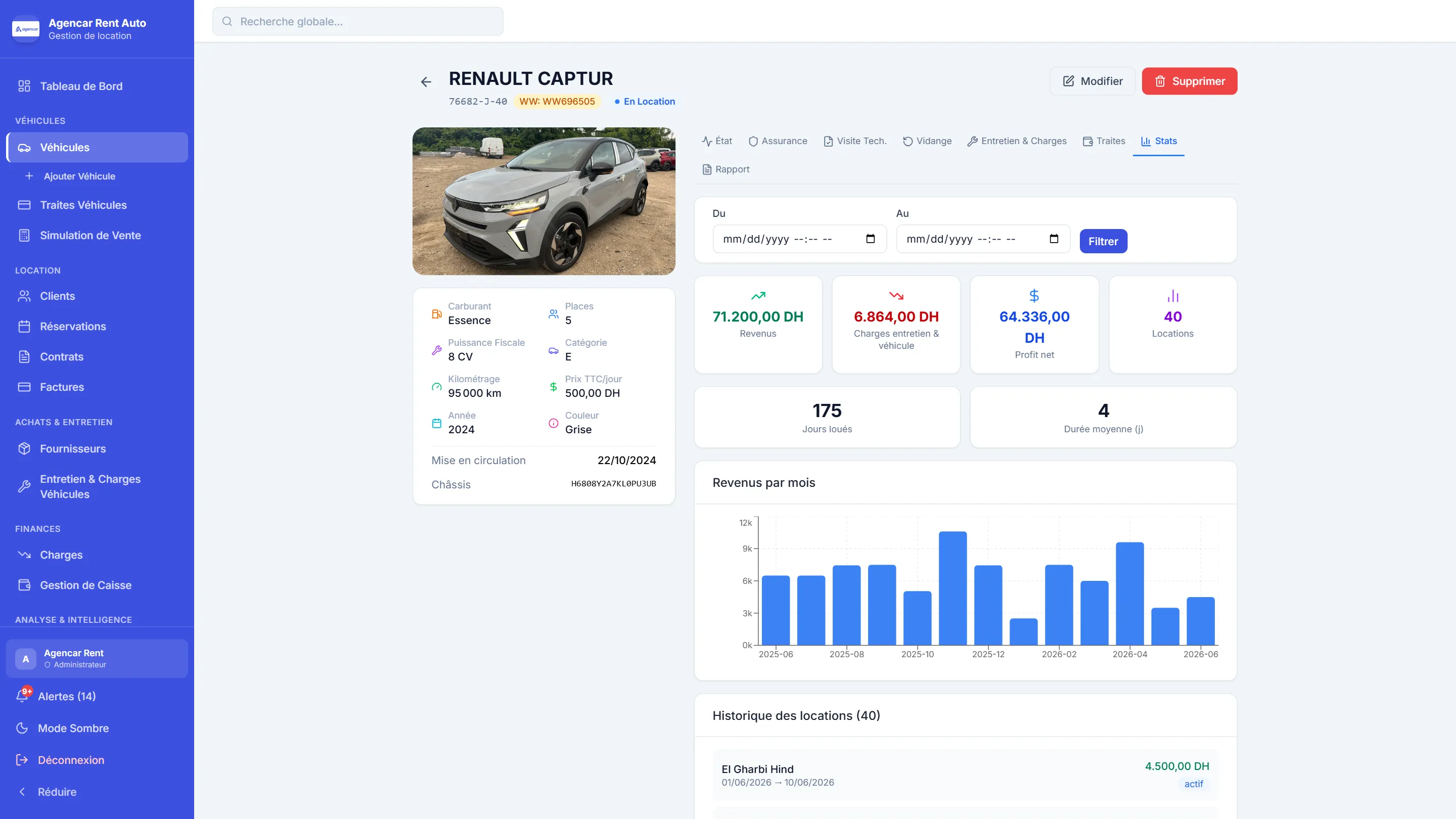Click the green revenue trend icon
The height and width of the screenshot is (819, 1456).
758,296
